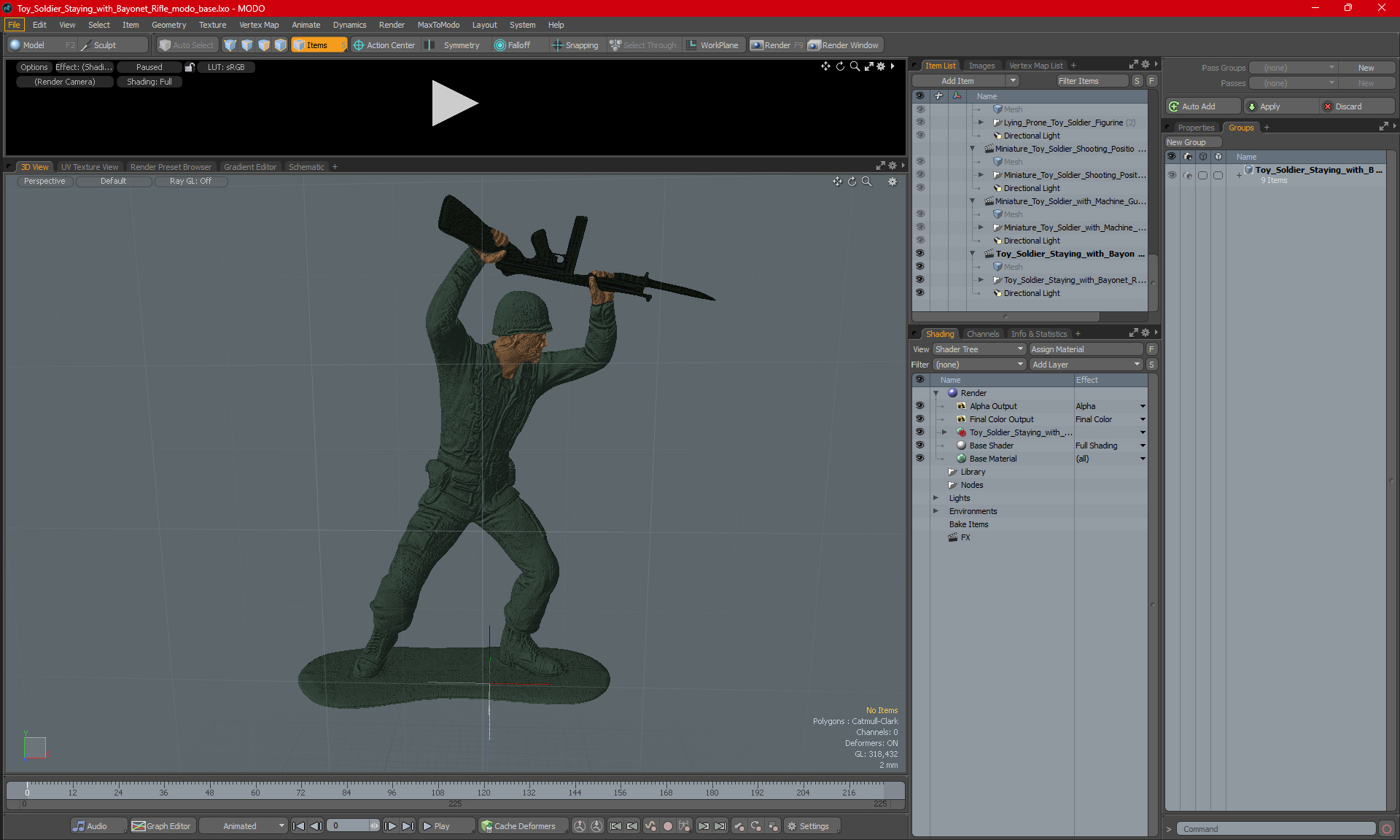Toggle preview lock icon next to Paused
This screenshot has width=1400, height=840.
click(190, 67)
